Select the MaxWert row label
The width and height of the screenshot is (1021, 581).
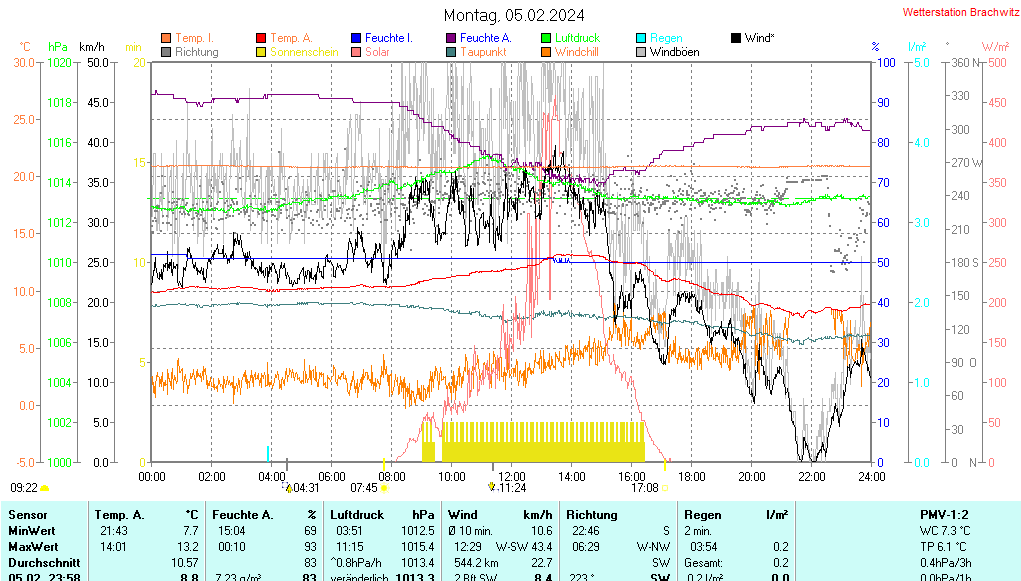pos(31,547)
